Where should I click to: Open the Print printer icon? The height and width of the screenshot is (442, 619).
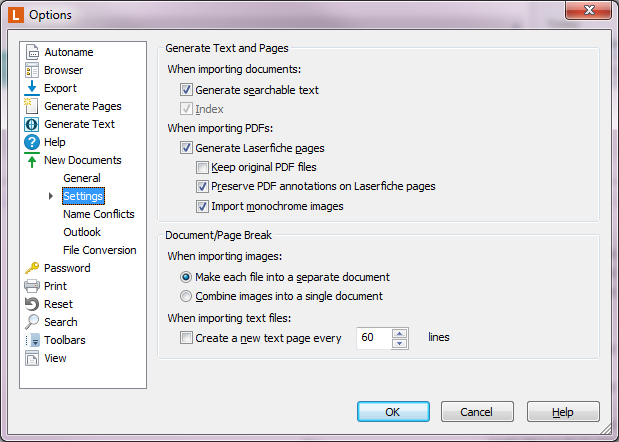(x=32, y=286)
